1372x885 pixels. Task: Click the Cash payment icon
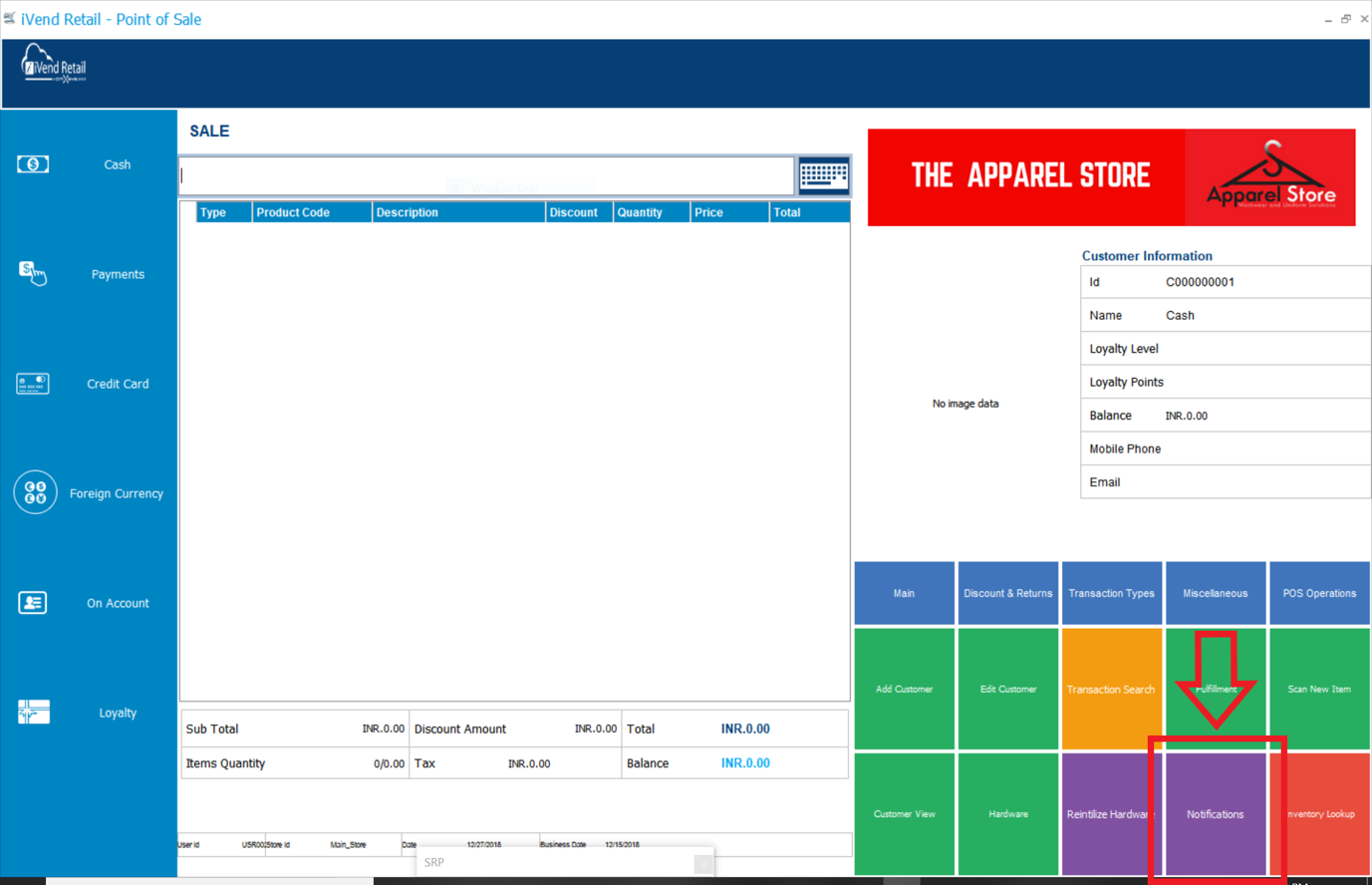click(33, 164)
